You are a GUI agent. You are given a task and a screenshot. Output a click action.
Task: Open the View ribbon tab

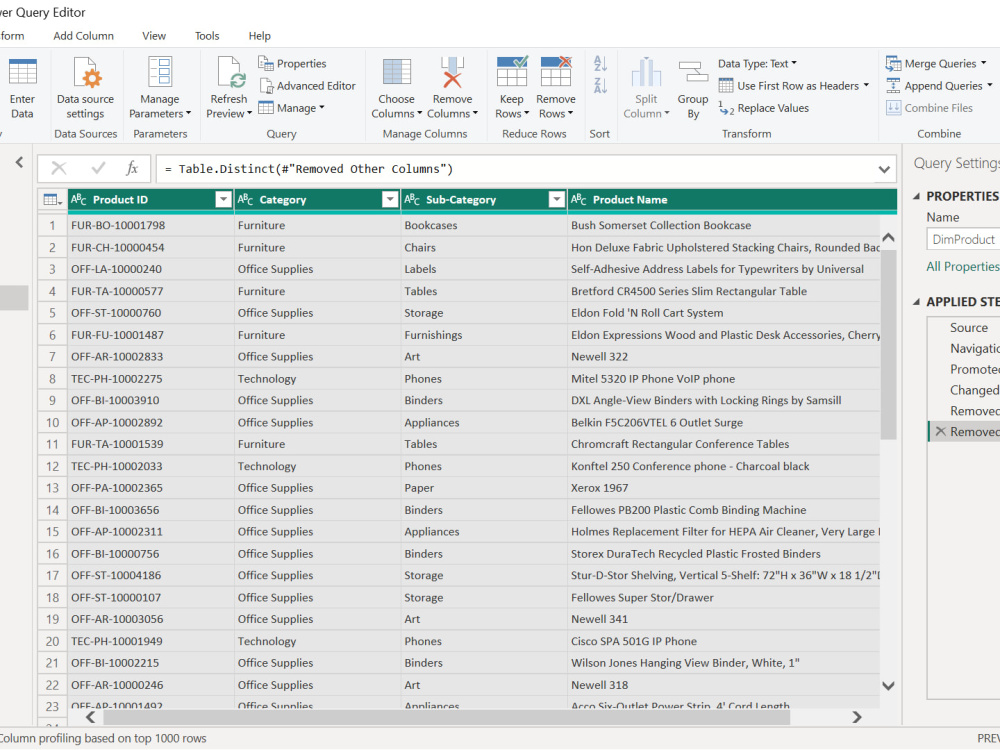[154, 36]
